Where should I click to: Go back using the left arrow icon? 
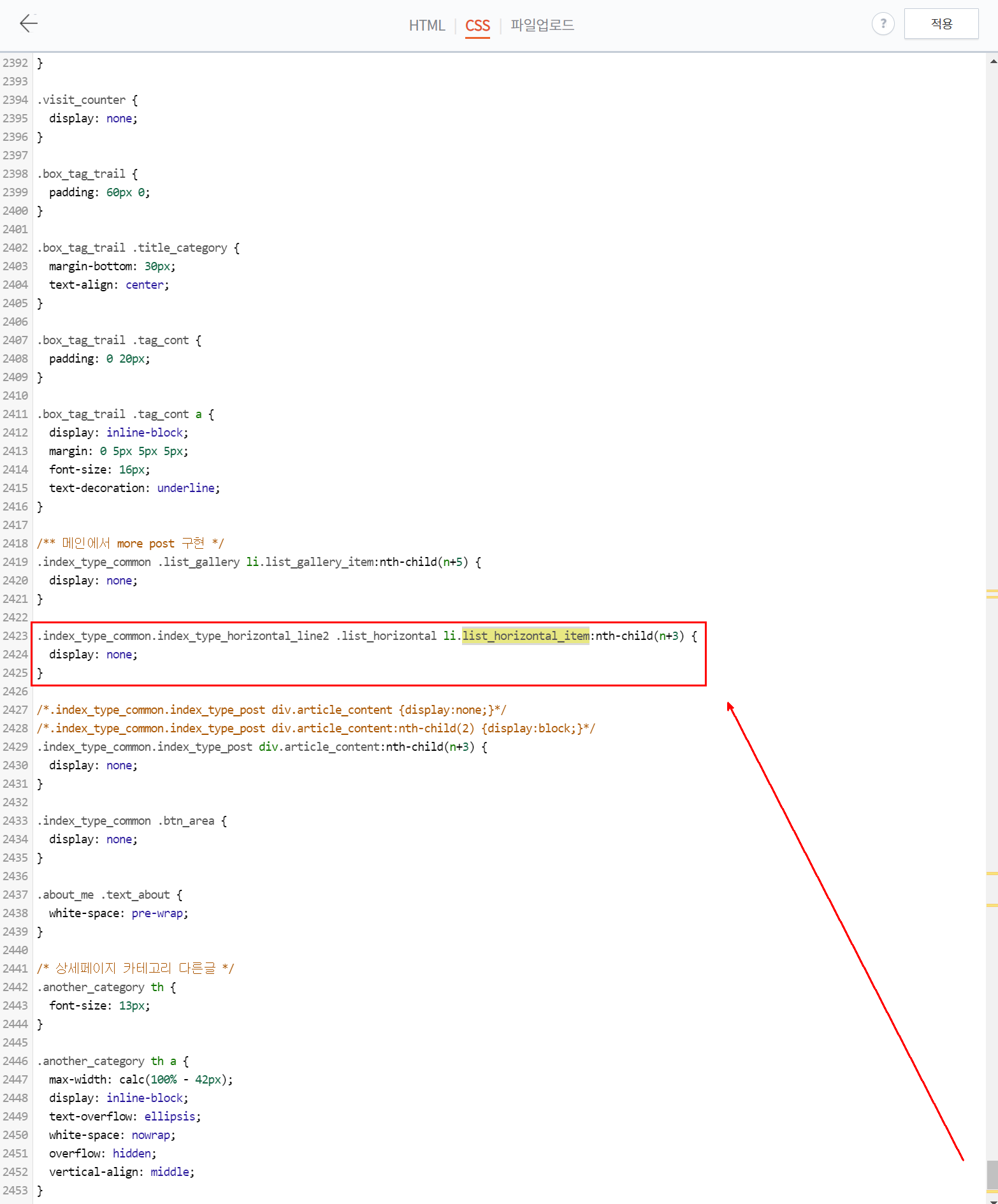(x=29, y=24)
